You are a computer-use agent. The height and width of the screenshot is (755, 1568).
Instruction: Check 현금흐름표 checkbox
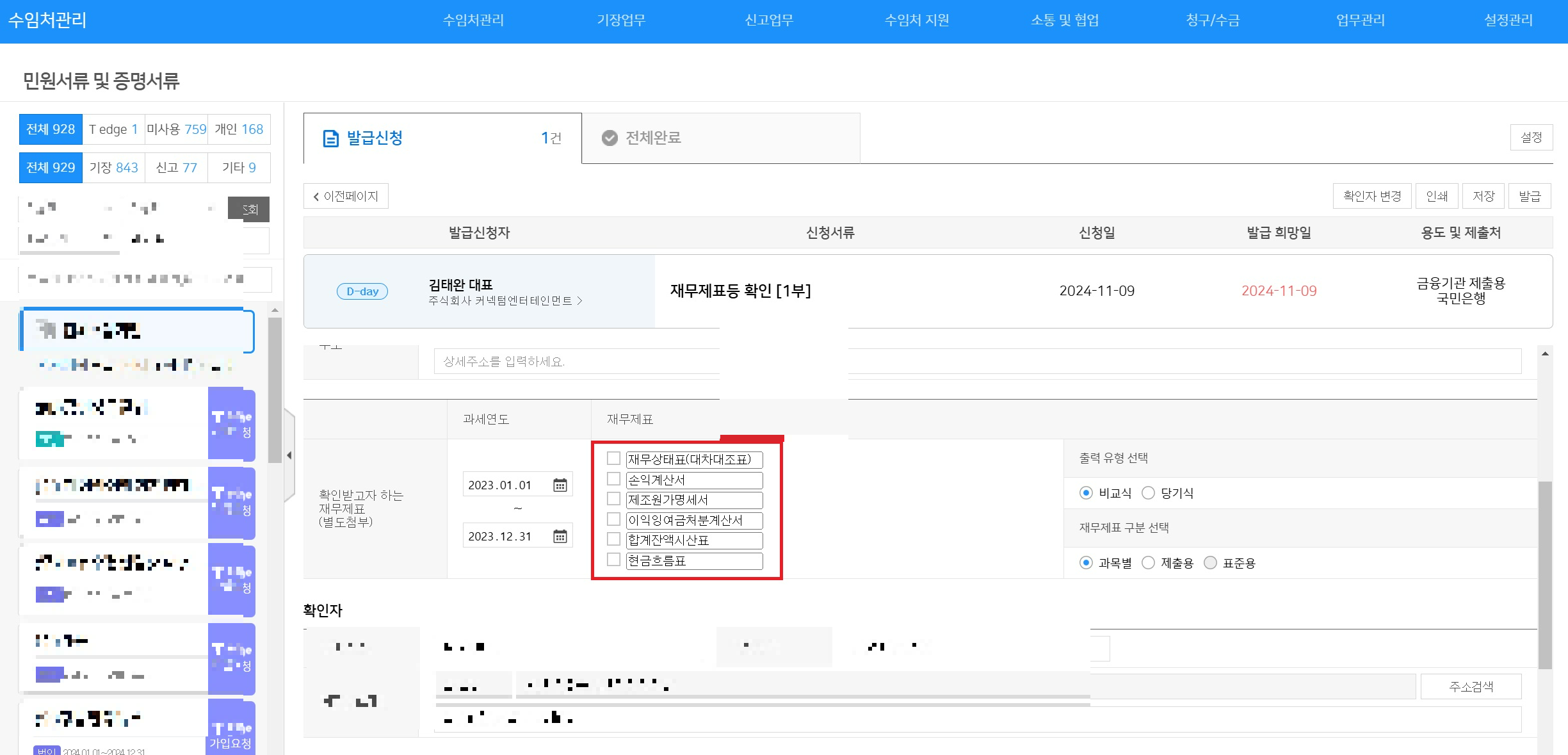[x=613, y=560]
